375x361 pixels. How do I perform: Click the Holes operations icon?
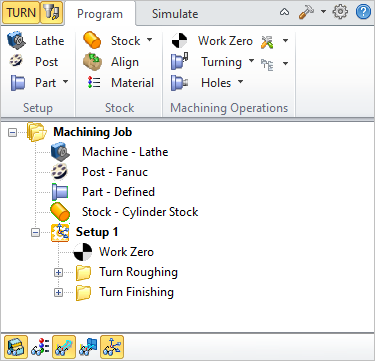click(180, 83)
